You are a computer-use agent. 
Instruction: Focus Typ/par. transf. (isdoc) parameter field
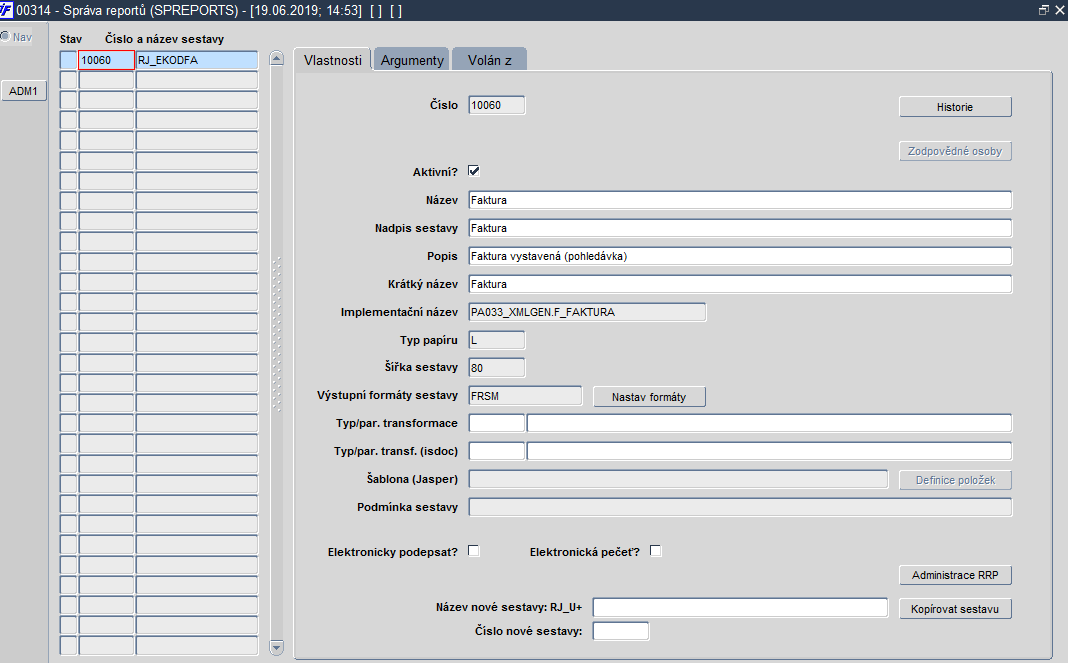[769, 451]
